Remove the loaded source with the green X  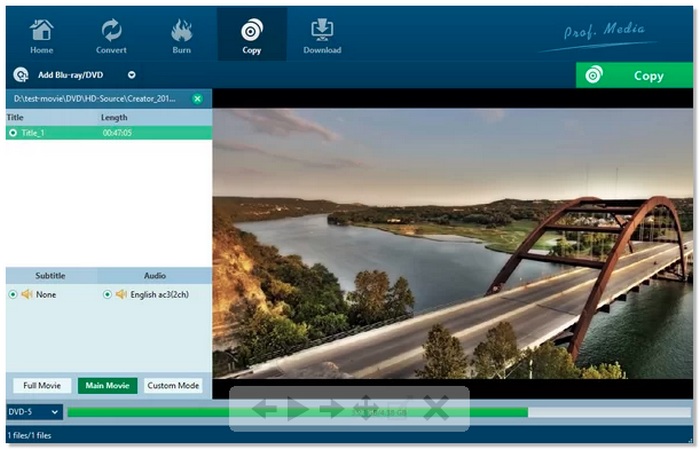(x=197, y=99)
